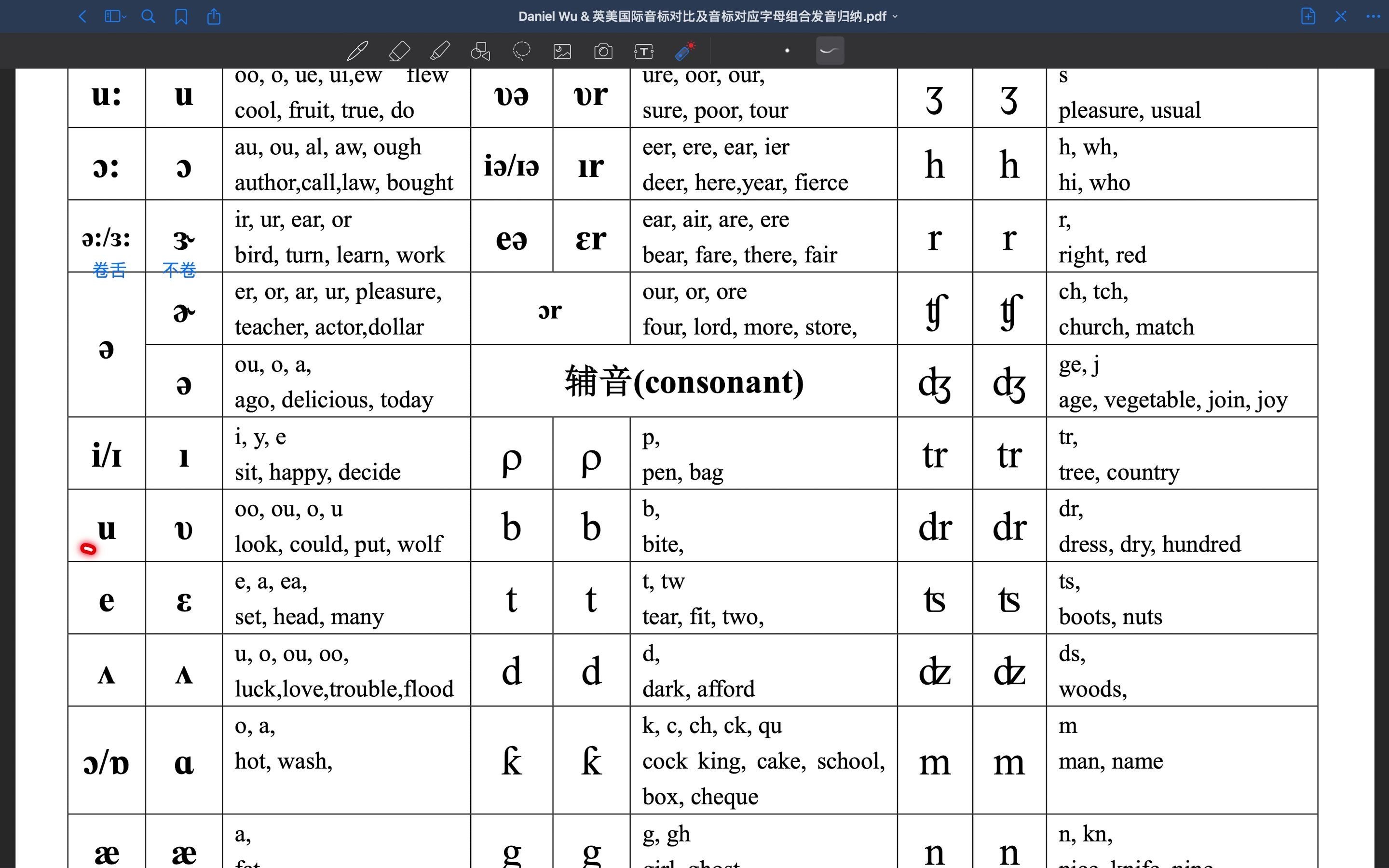
Task: Click the text 'dark, afford'
Action: click(x=698, y=689)
